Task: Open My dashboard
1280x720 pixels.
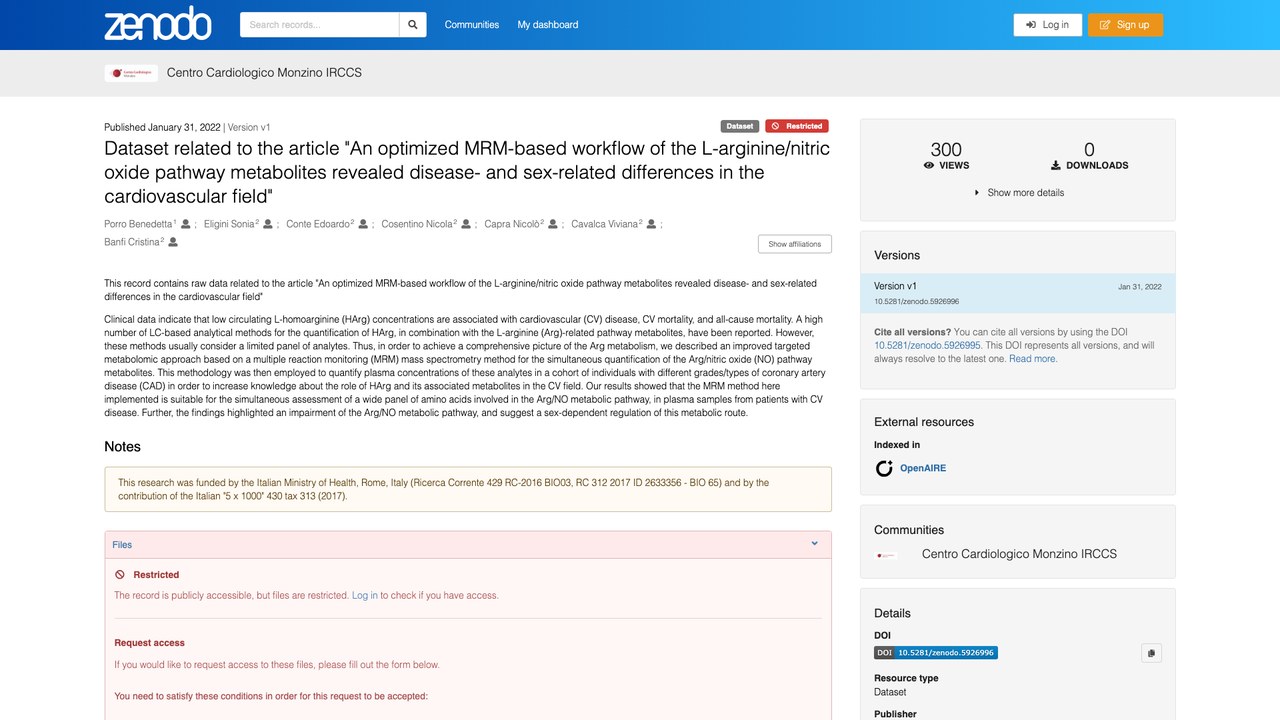Action: pos(548,25)
